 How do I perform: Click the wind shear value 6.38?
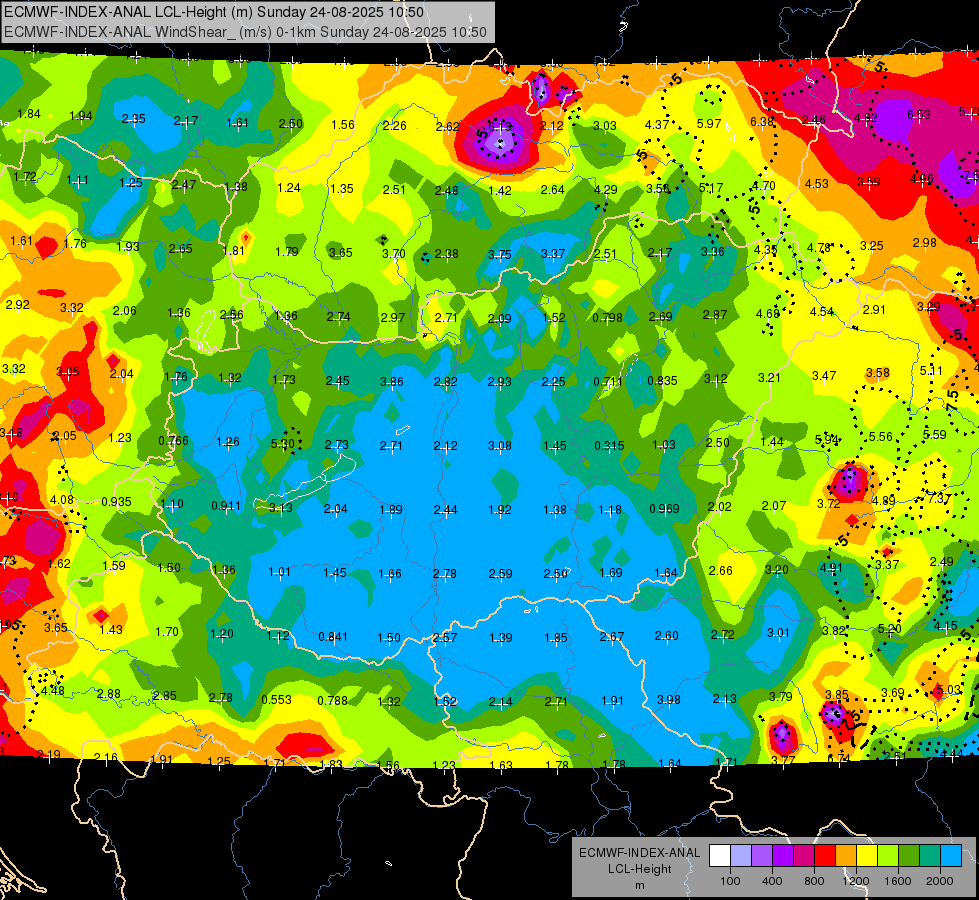point(762,121)
